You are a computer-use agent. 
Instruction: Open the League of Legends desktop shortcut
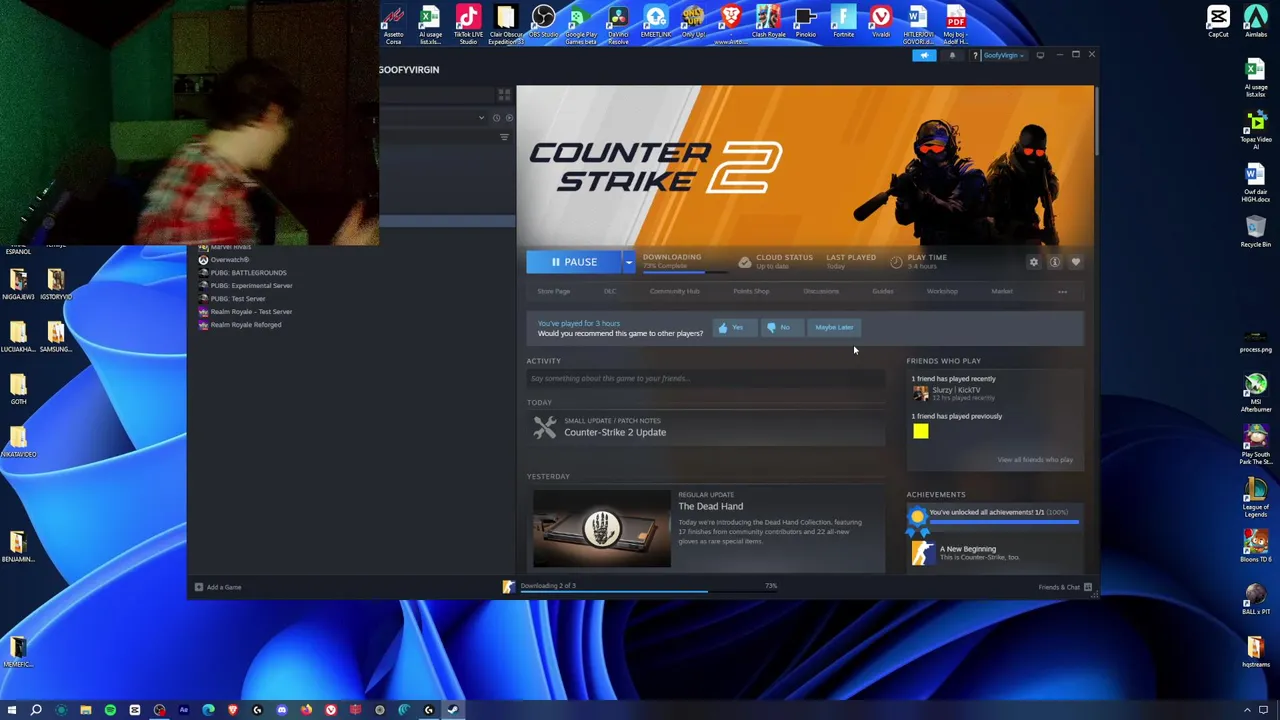coord(1256,497)
